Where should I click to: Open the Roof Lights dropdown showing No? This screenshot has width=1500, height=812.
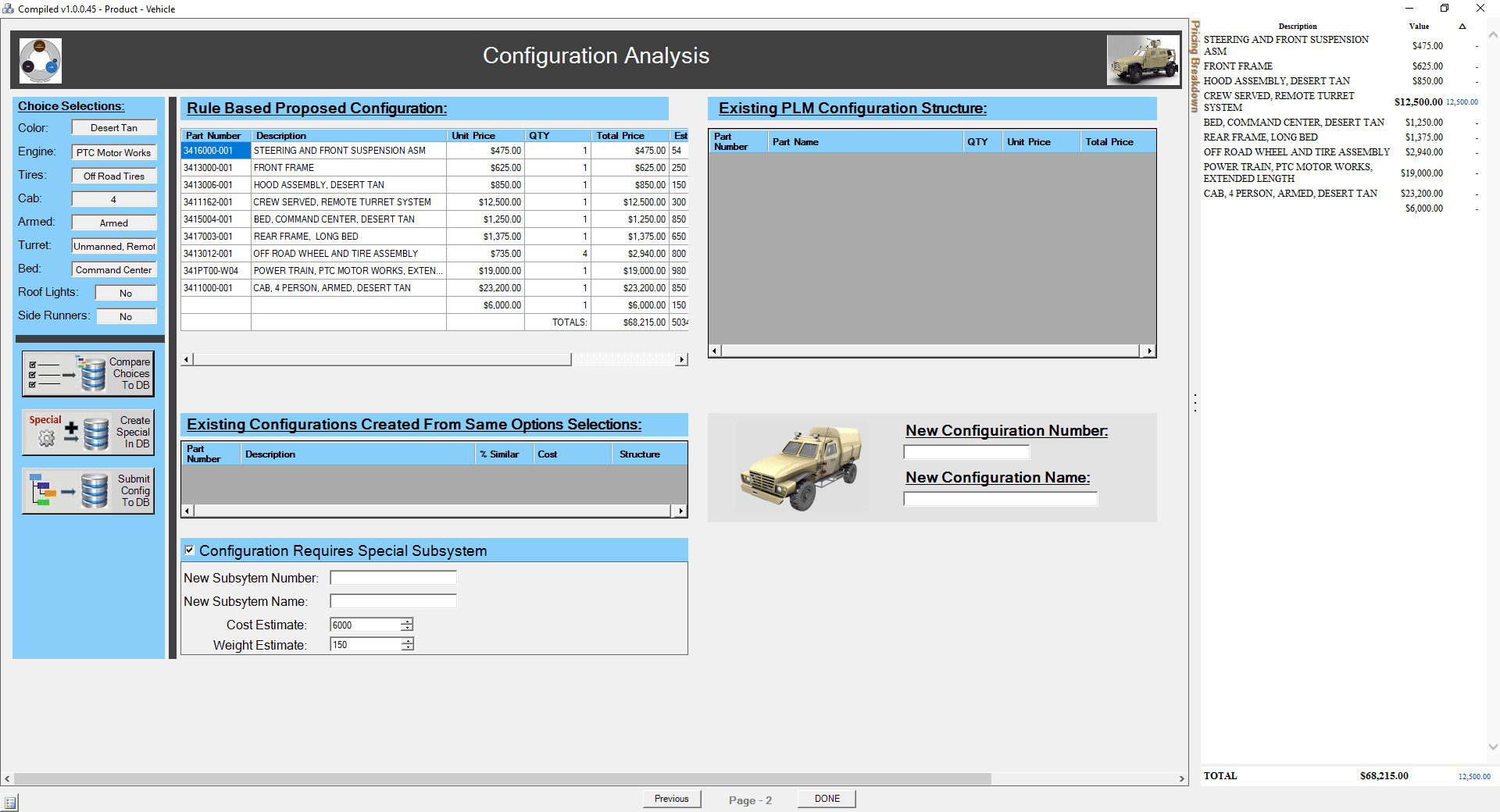[126, 294]
